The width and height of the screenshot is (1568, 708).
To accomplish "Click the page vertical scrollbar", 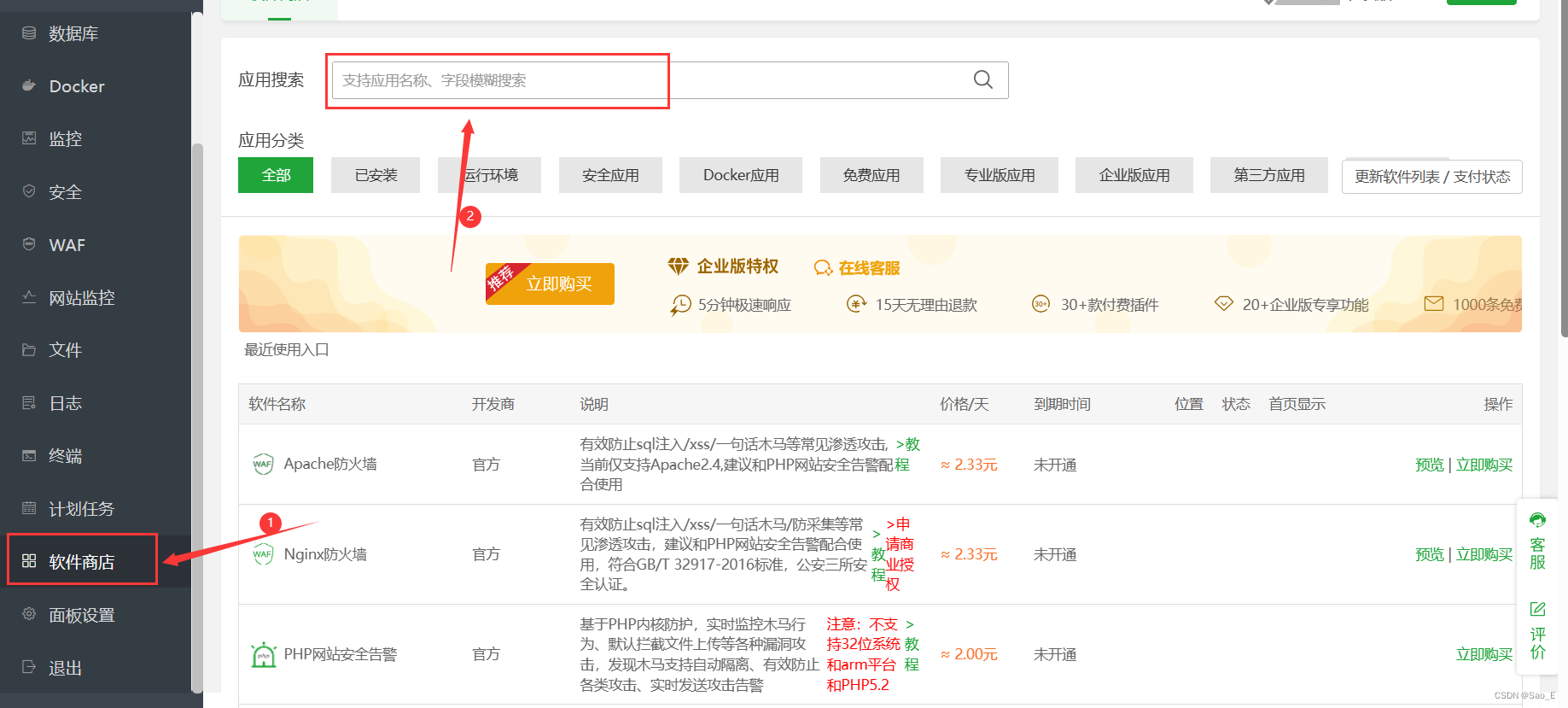I will 1564,167.
